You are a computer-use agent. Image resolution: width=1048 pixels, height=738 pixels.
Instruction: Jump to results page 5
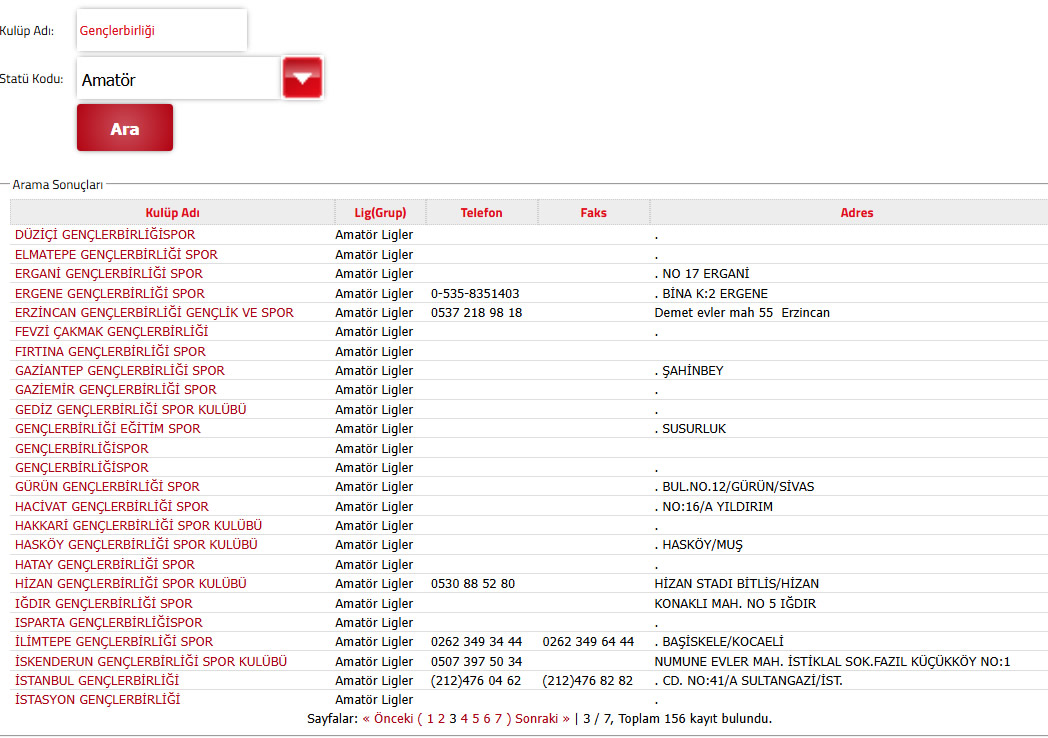coord(476,719)
